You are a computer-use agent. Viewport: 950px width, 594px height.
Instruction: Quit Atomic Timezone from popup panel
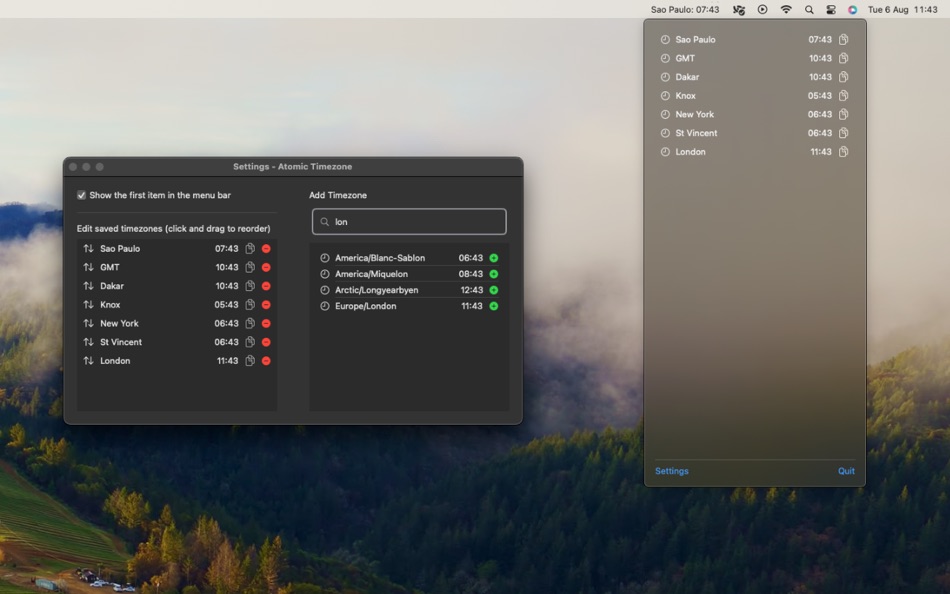pyautogui.click(x=846, y=471)
